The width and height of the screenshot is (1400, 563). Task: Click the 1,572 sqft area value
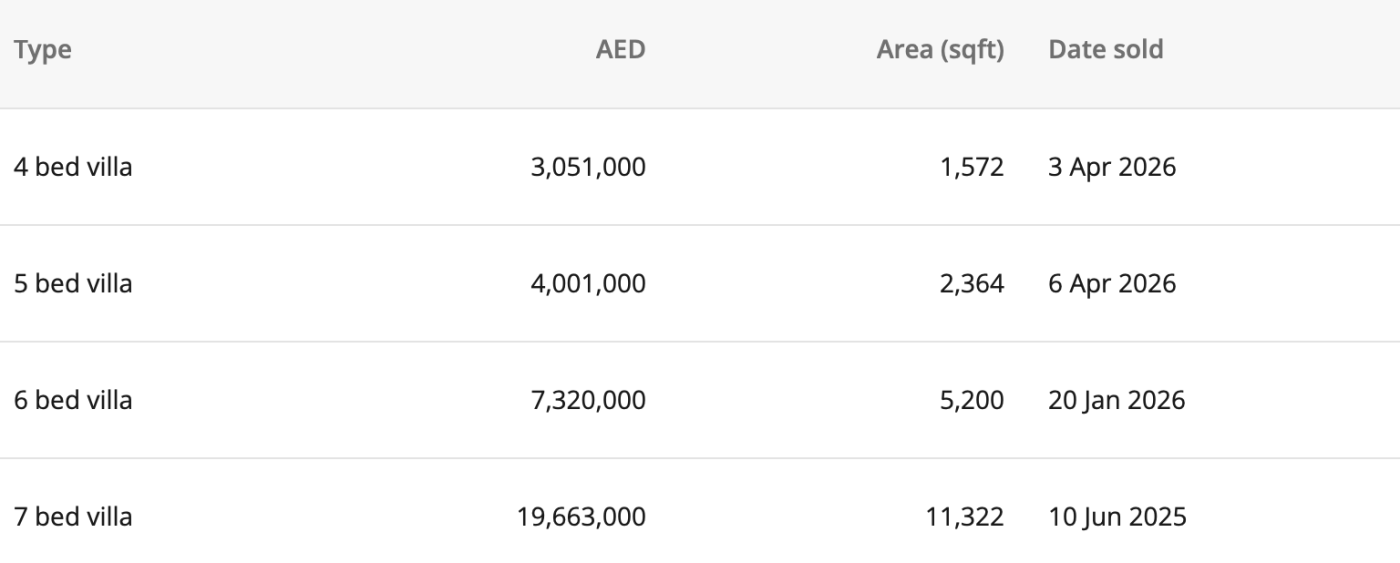[x=972, y=167]
